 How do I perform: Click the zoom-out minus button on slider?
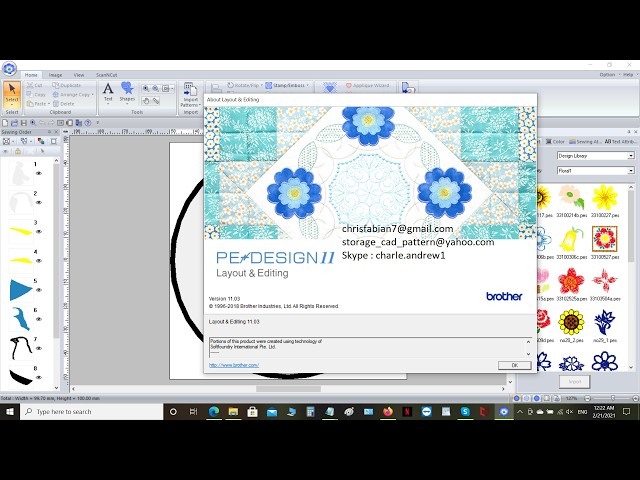click(587, 398)
